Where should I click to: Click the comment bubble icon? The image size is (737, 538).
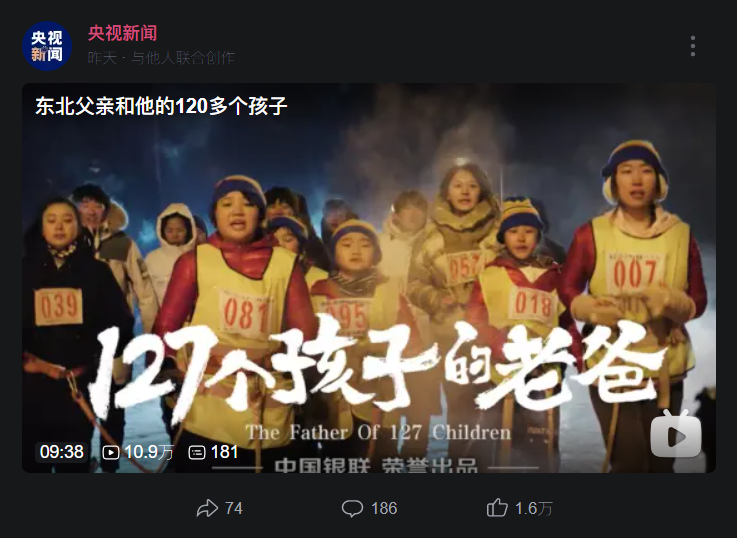[353, 508]
